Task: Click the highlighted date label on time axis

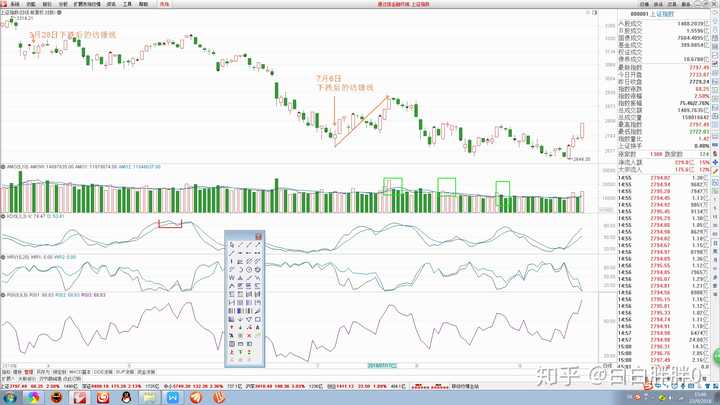Action: [x=382, y=366]
